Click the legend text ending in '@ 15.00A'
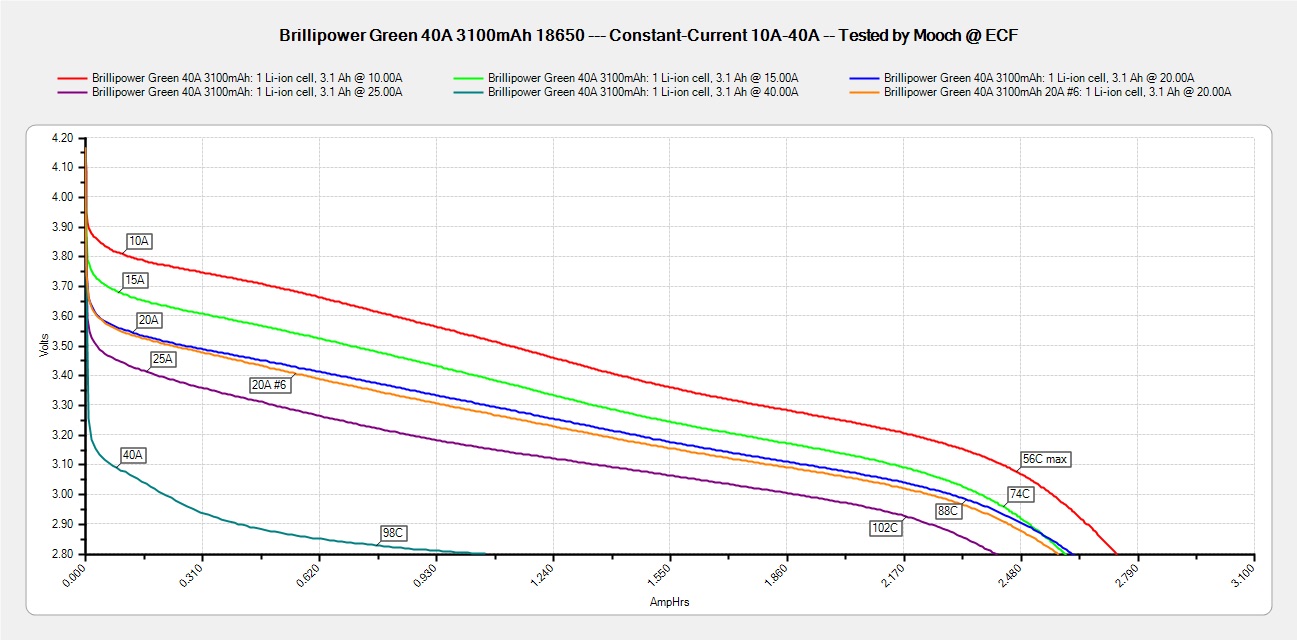 point(643,77)
